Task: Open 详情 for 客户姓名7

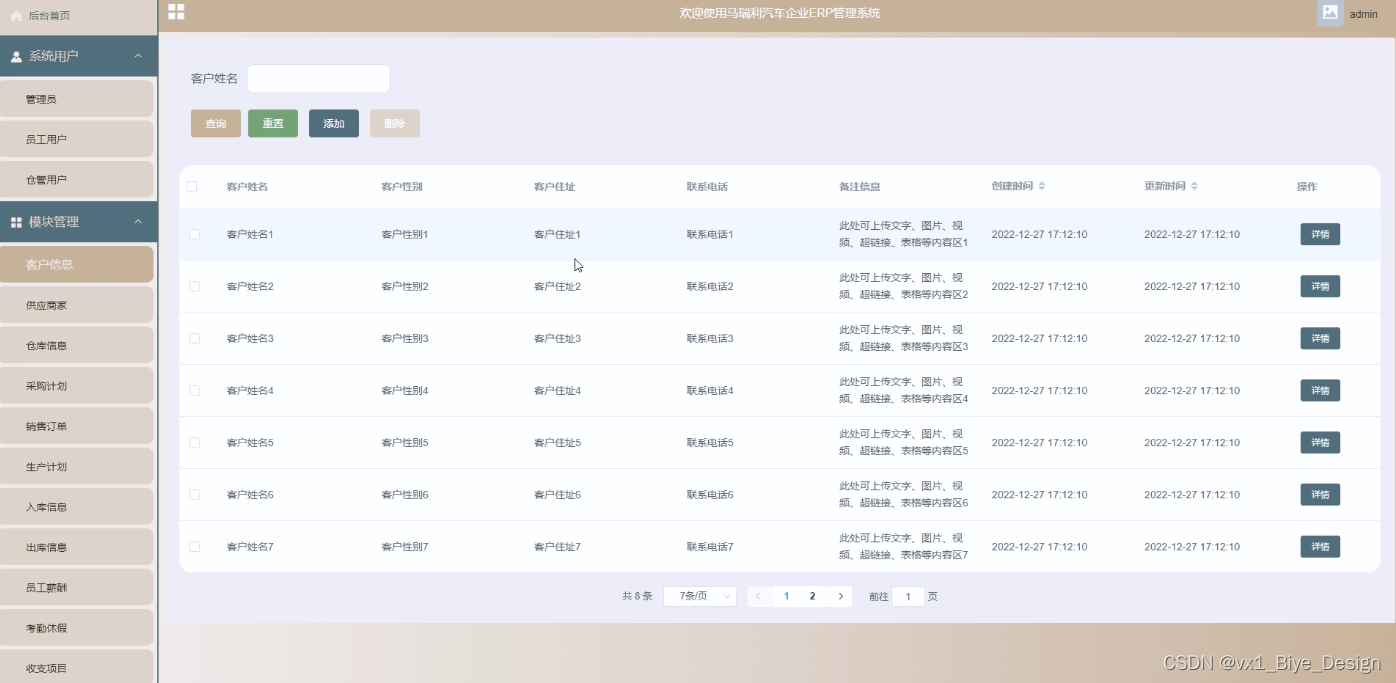Action: [1320, 546]
